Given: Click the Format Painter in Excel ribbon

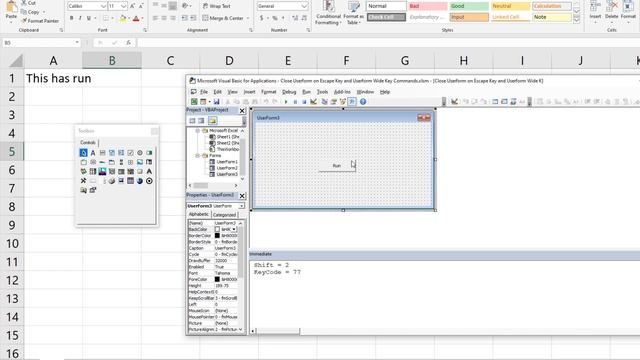Looking at the screenshot, I should (x=40, y=20).
